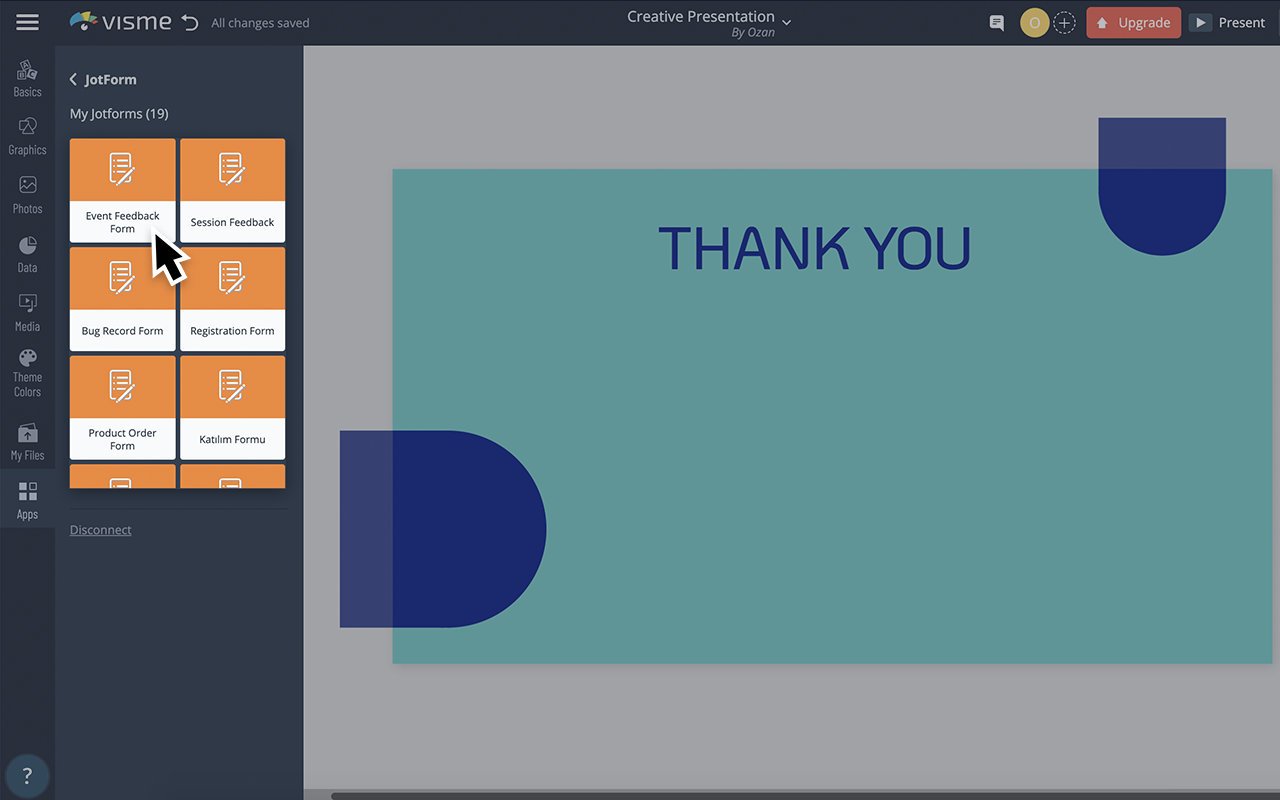The height and width of the screenshot is (800, 1280).
Task: Start the slideshow with Present
Action: (1228, 22)
